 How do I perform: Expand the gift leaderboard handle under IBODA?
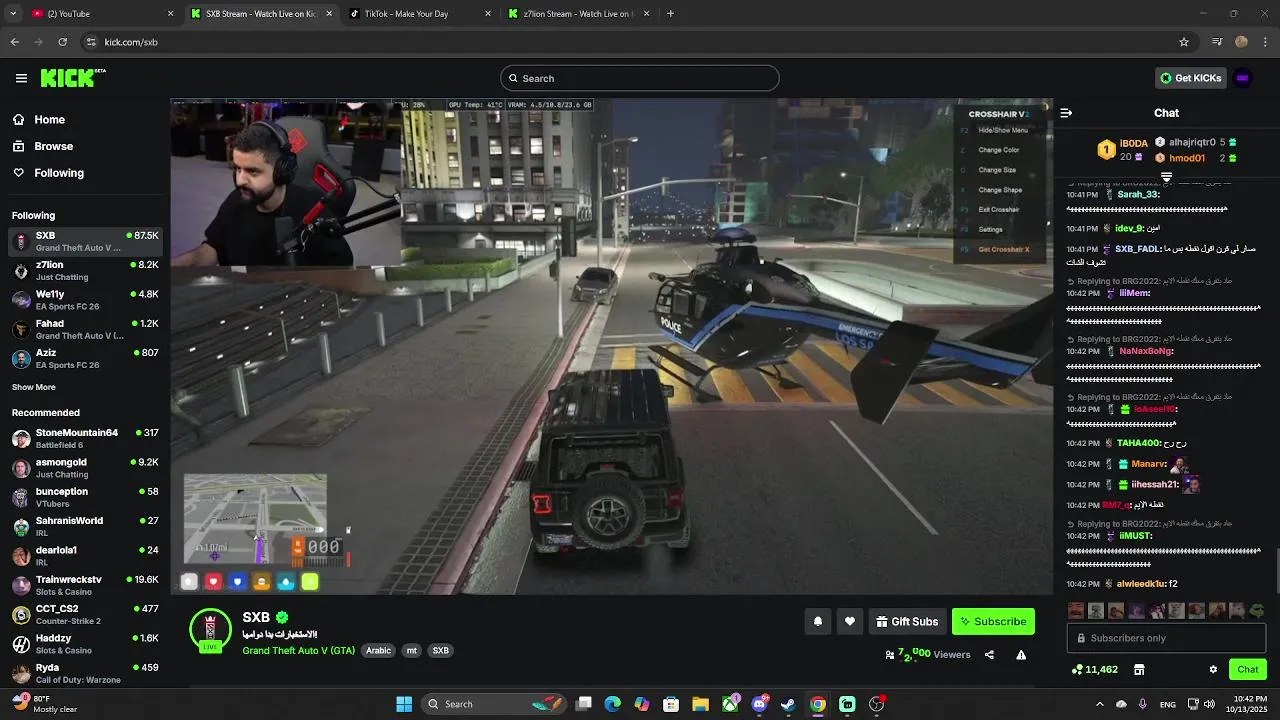tap(1166, 176)
